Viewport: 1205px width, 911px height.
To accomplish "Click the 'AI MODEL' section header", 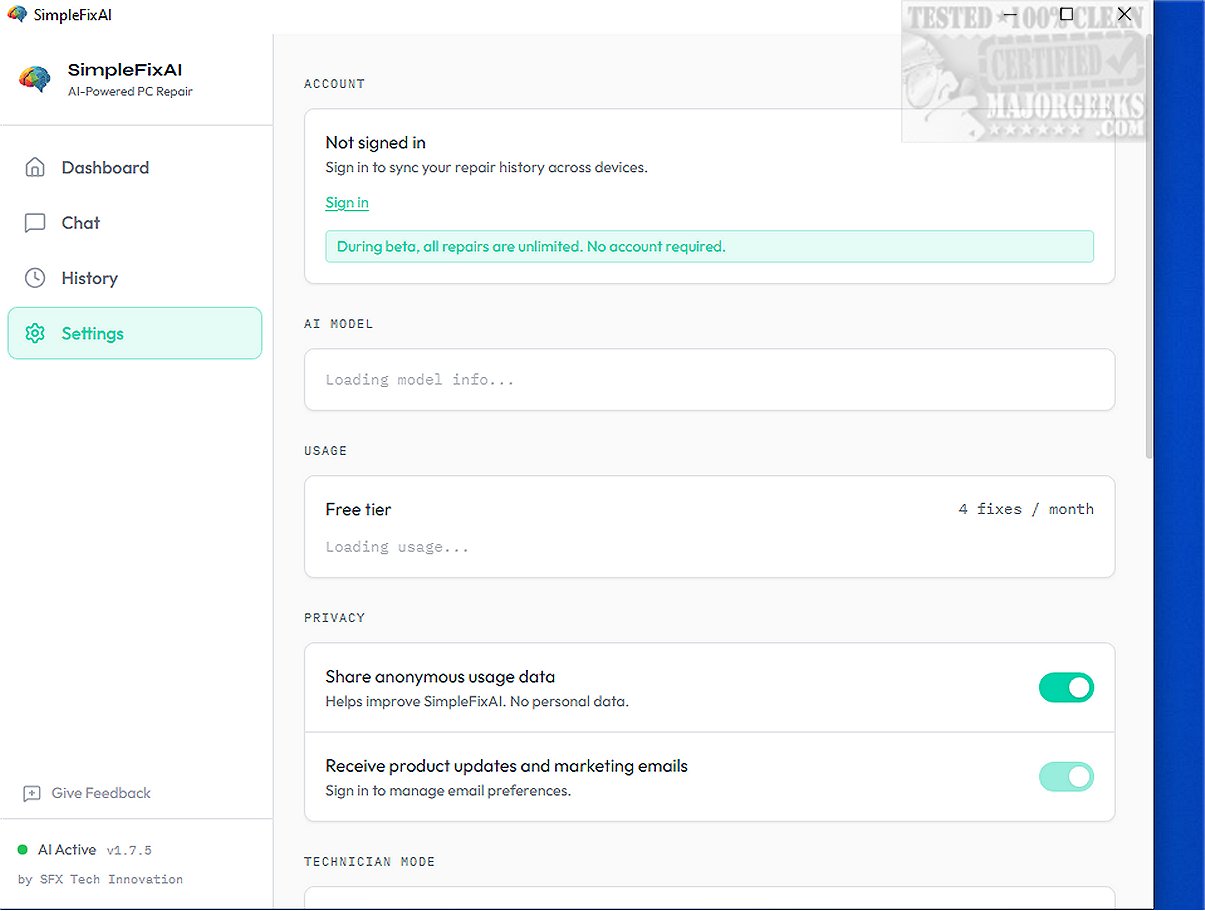I will [x=339, y=324].
